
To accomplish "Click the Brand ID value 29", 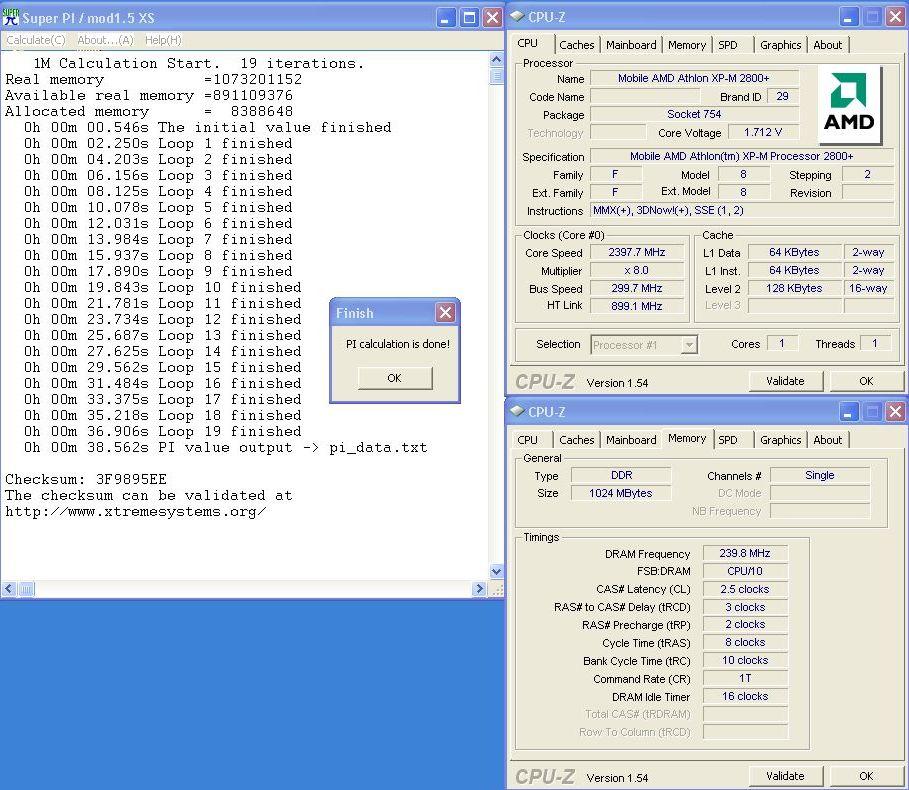I will point(783,96).
